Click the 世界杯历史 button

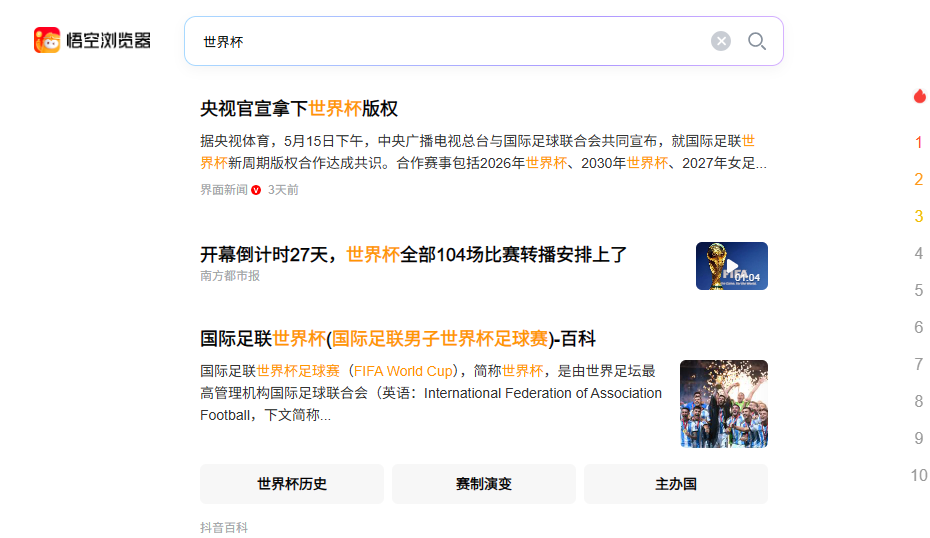click(292, 484)
